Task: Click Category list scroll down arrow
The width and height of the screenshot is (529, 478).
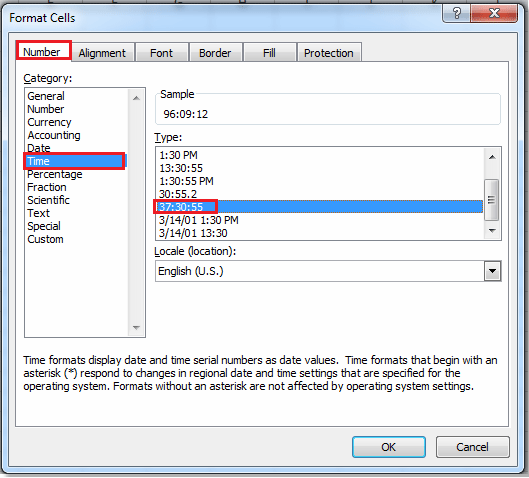Action: [136, 328]
